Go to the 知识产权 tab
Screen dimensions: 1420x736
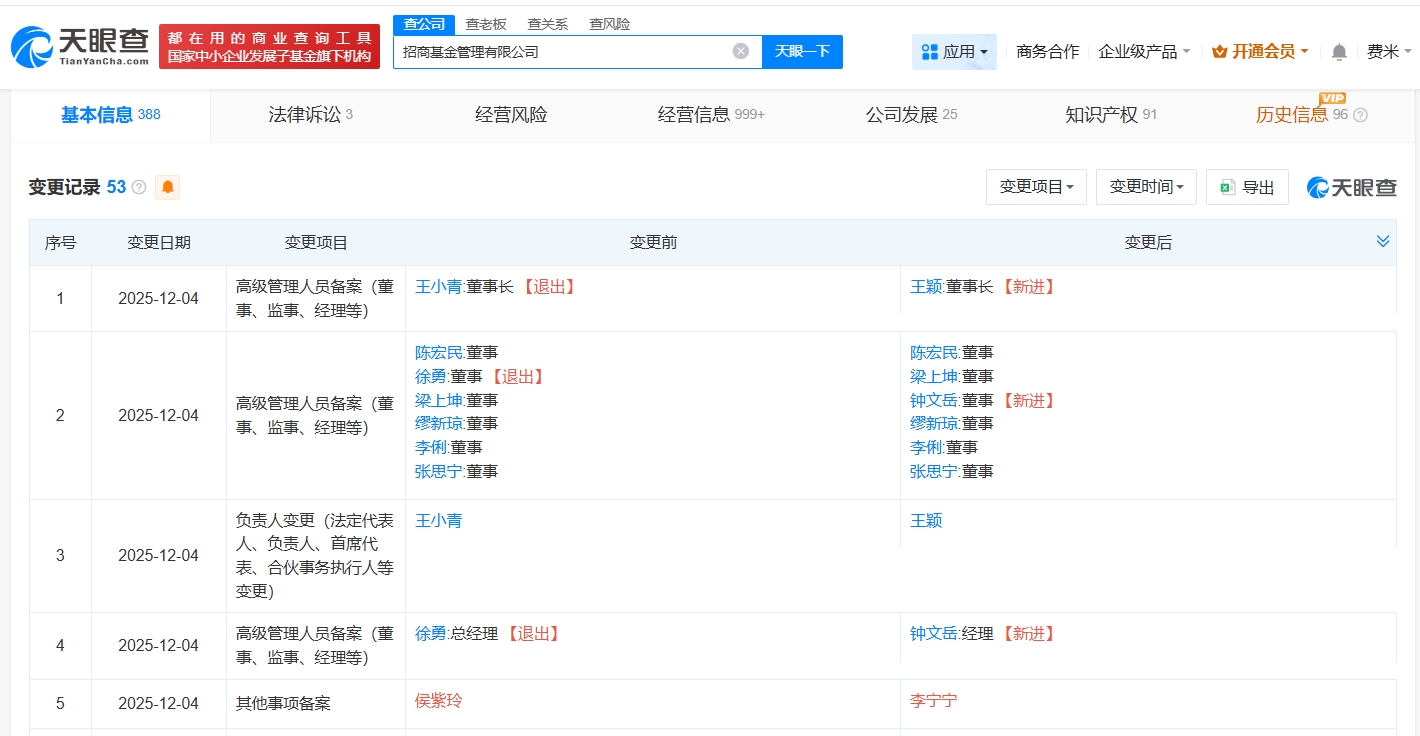(x=1111, y=115)
